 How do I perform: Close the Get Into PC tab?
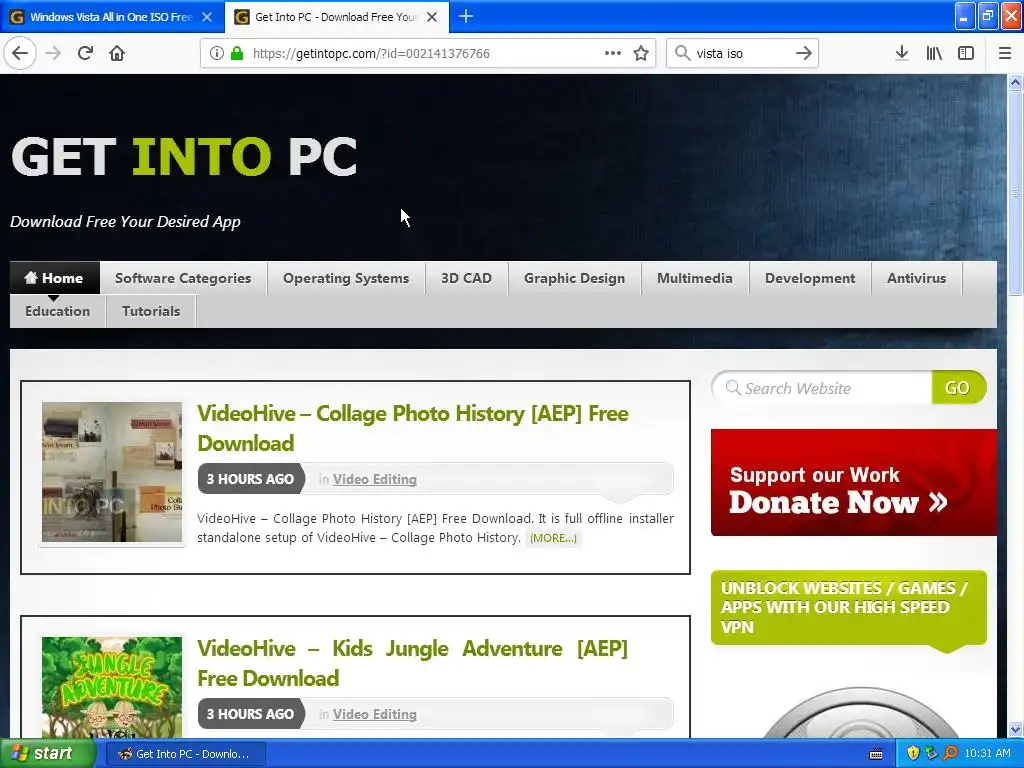pos(432,17)
